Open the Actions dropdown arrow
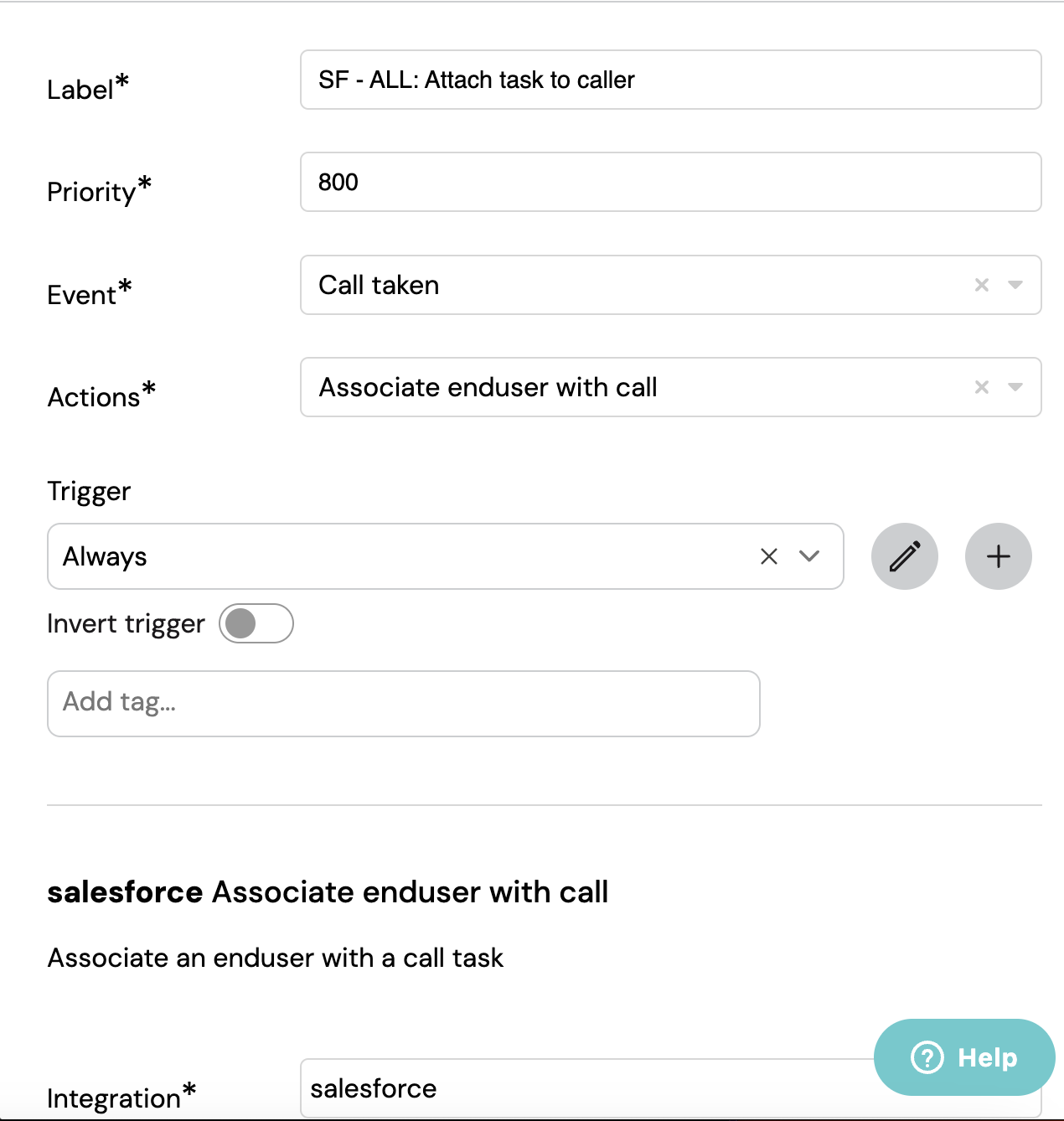Image resolution: width=1064 pixels, height=1121 pixels. click(x=1015, y=387)
